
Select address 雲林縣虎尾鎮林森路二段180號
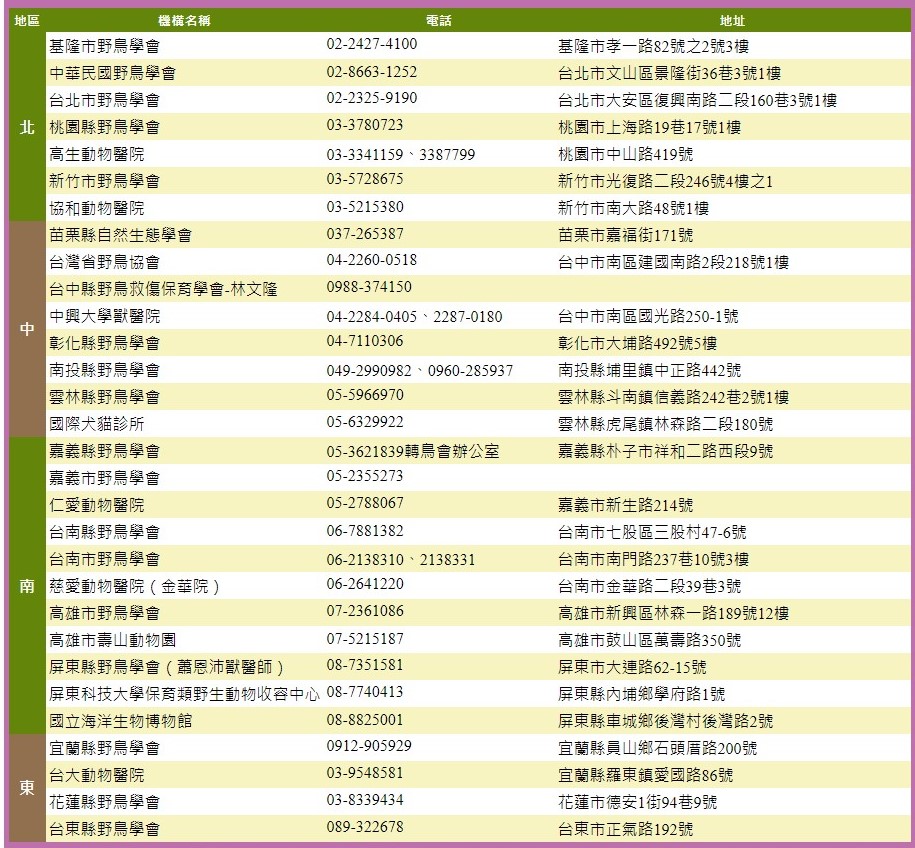pyautogui.click(x=666, y=424)
